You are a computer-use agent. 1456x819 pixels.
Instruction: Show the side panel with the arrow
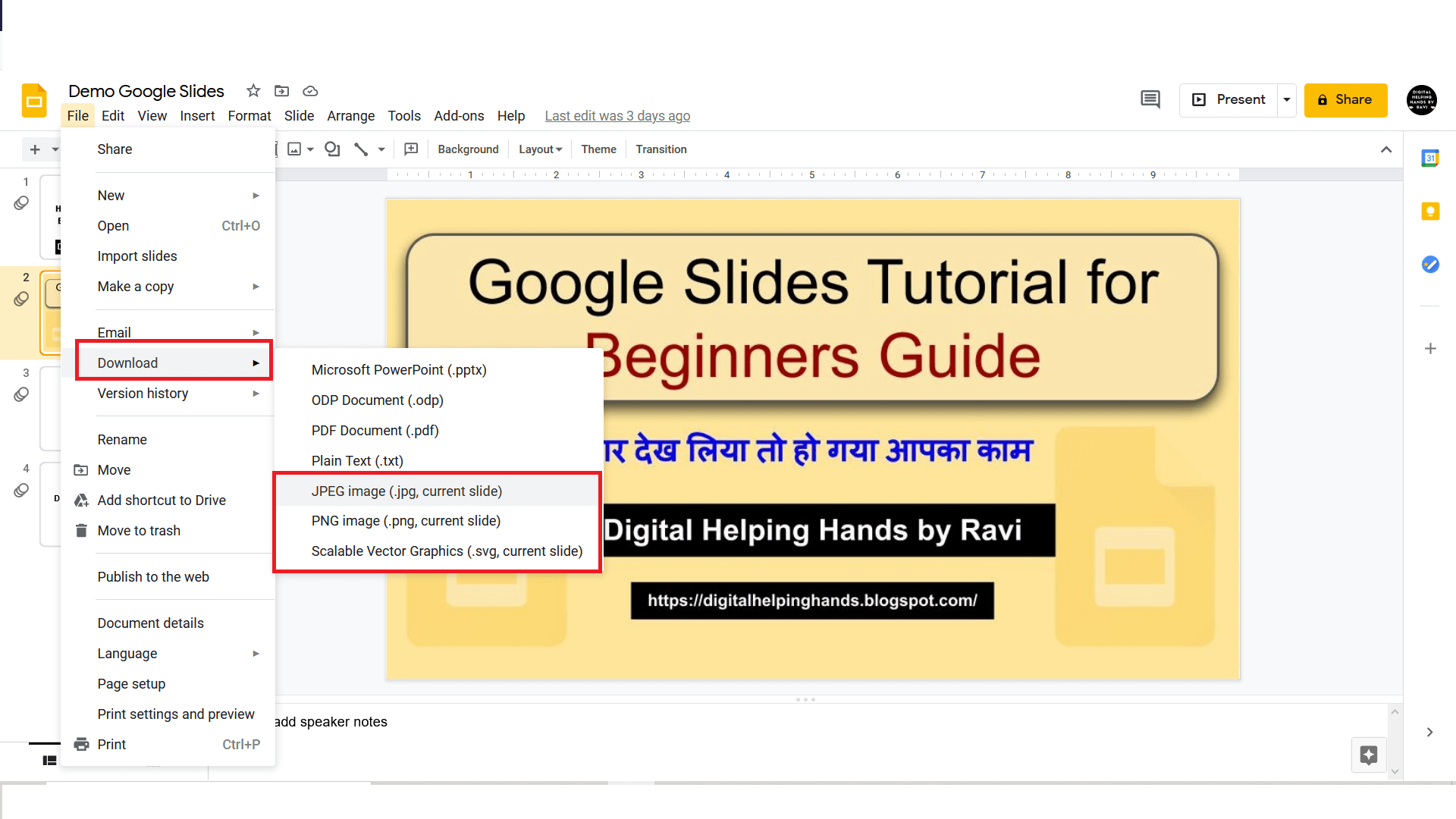tap(1429, 732)
